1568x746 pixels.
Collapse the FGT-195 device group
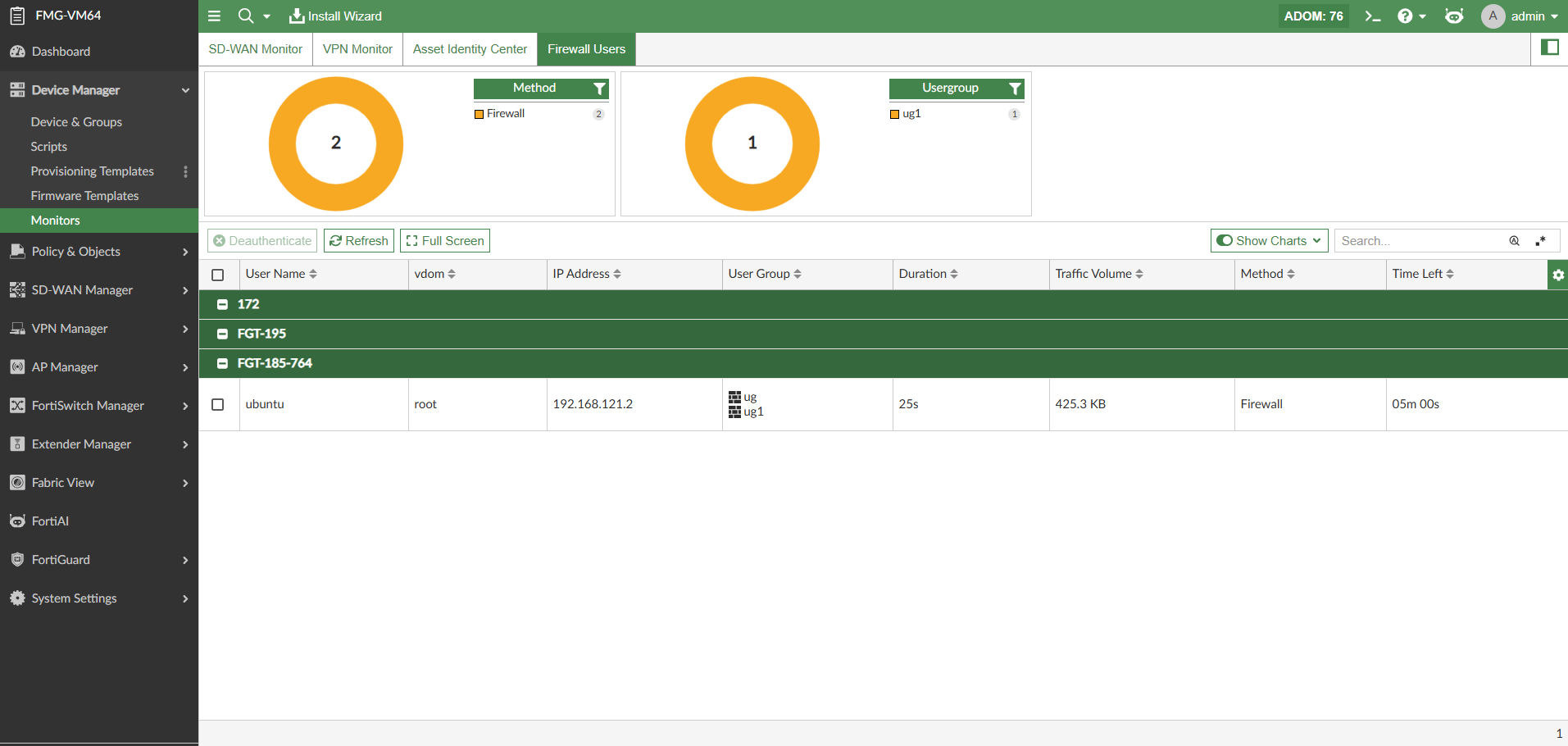pos(222,334)
